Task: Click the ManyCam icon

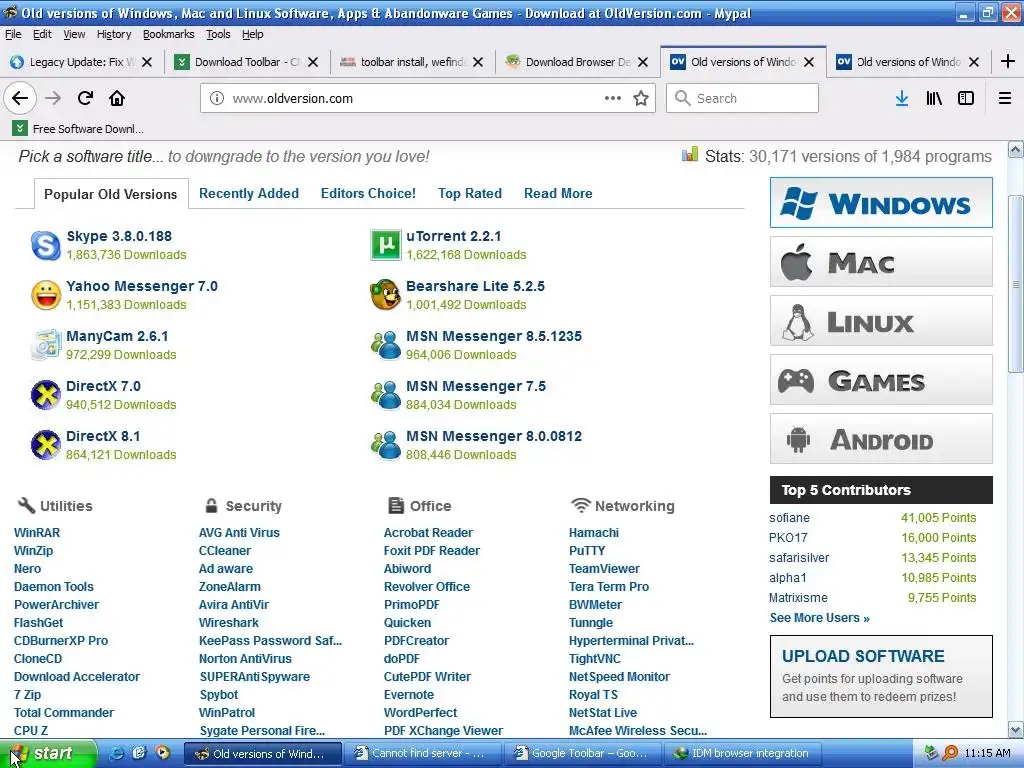Action: click(46, 345)
